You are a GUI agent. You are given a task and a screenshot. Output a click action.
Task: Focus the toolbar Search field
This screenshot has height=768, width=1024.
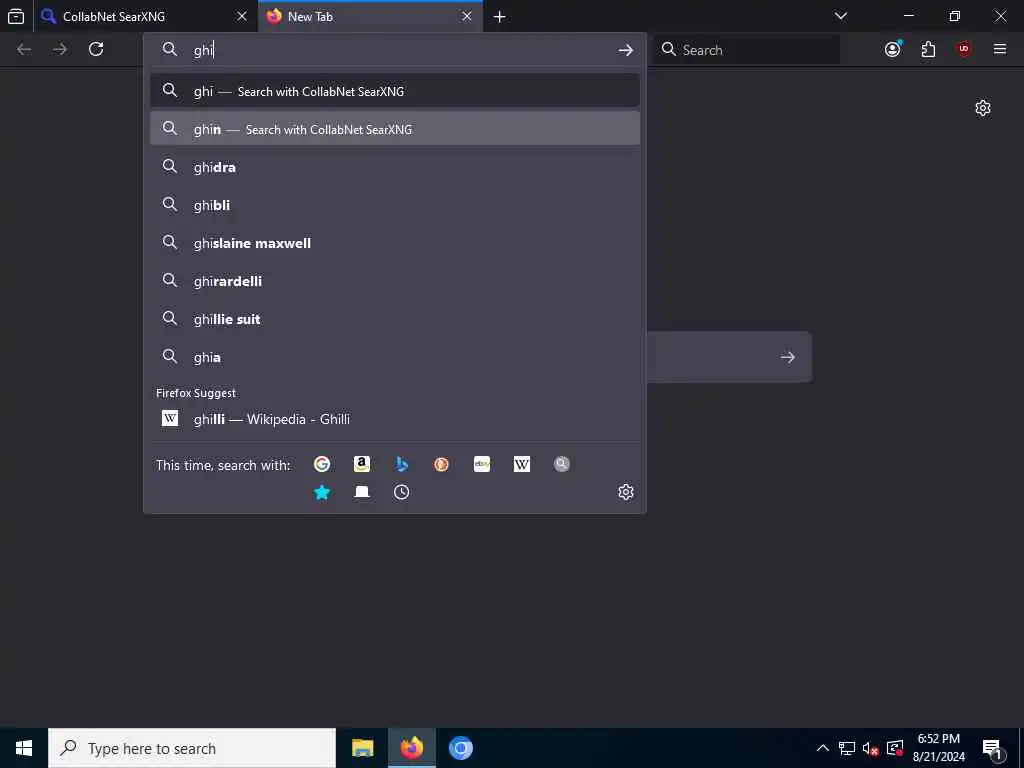[x=746, y=50]
